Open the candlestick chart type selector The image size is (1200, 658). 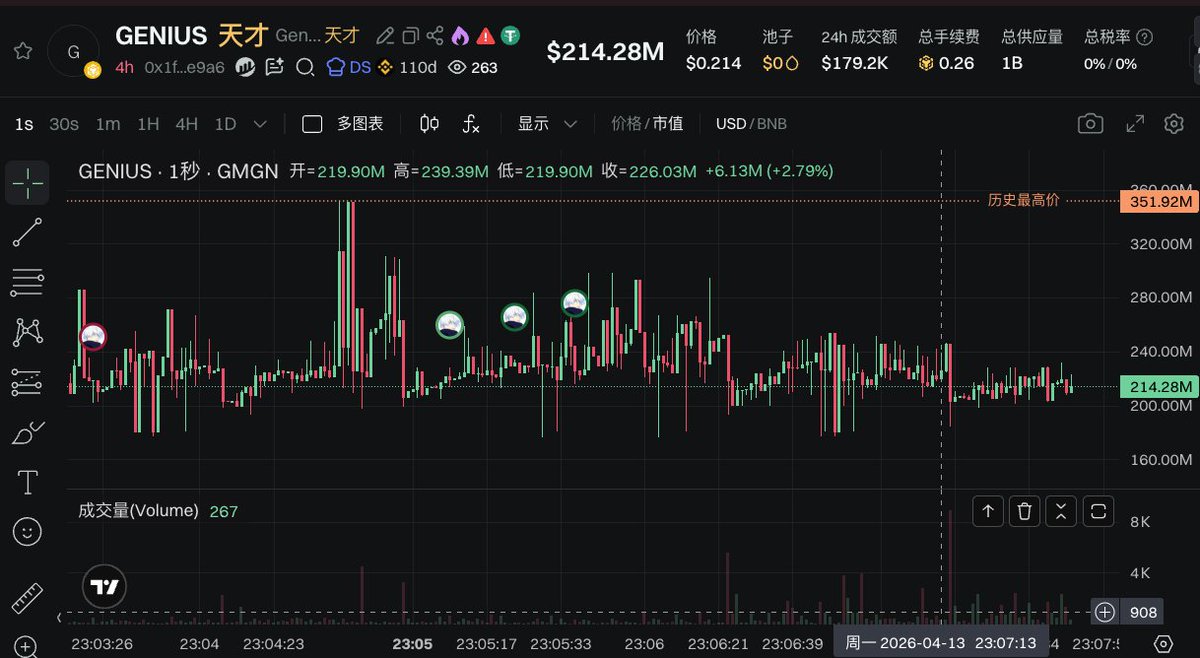click(430, 124)
